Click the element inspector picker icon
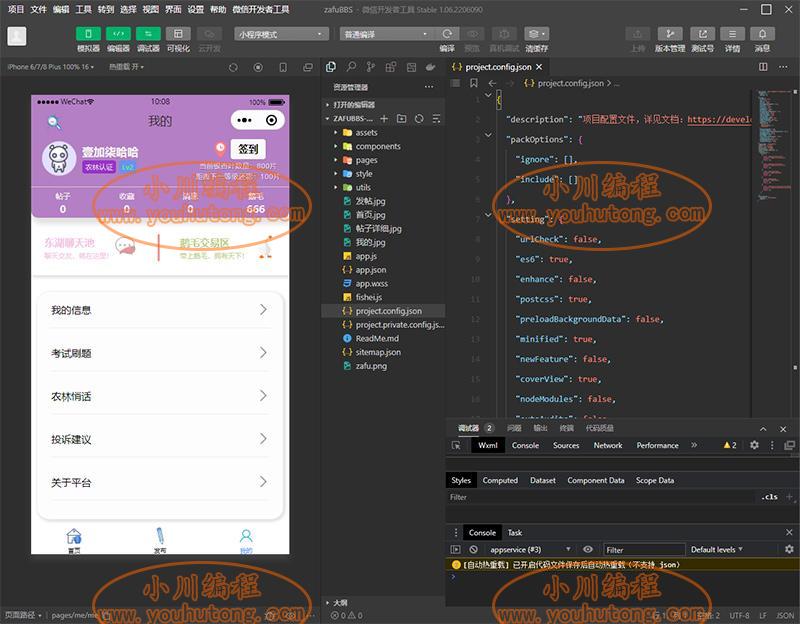 [456, 445]
